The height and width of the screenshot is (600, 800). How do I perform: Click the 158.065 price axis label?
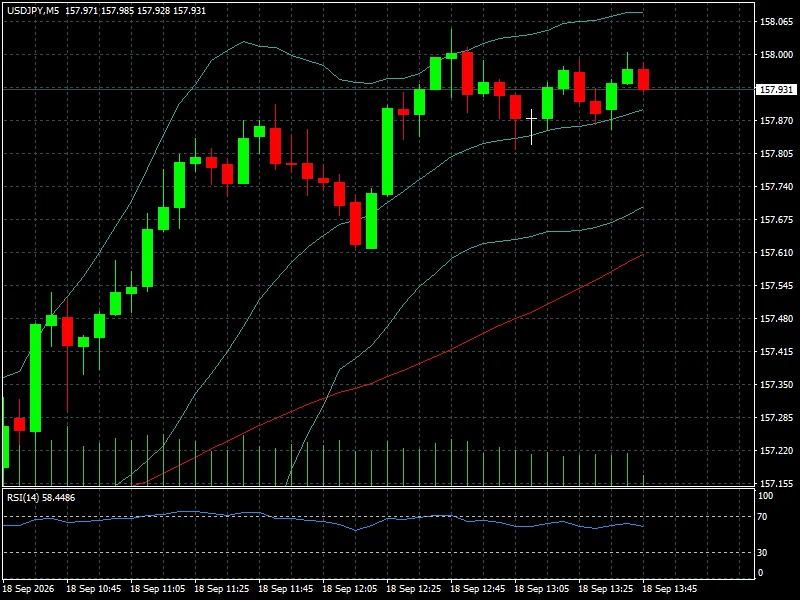(x=777, y=21)
